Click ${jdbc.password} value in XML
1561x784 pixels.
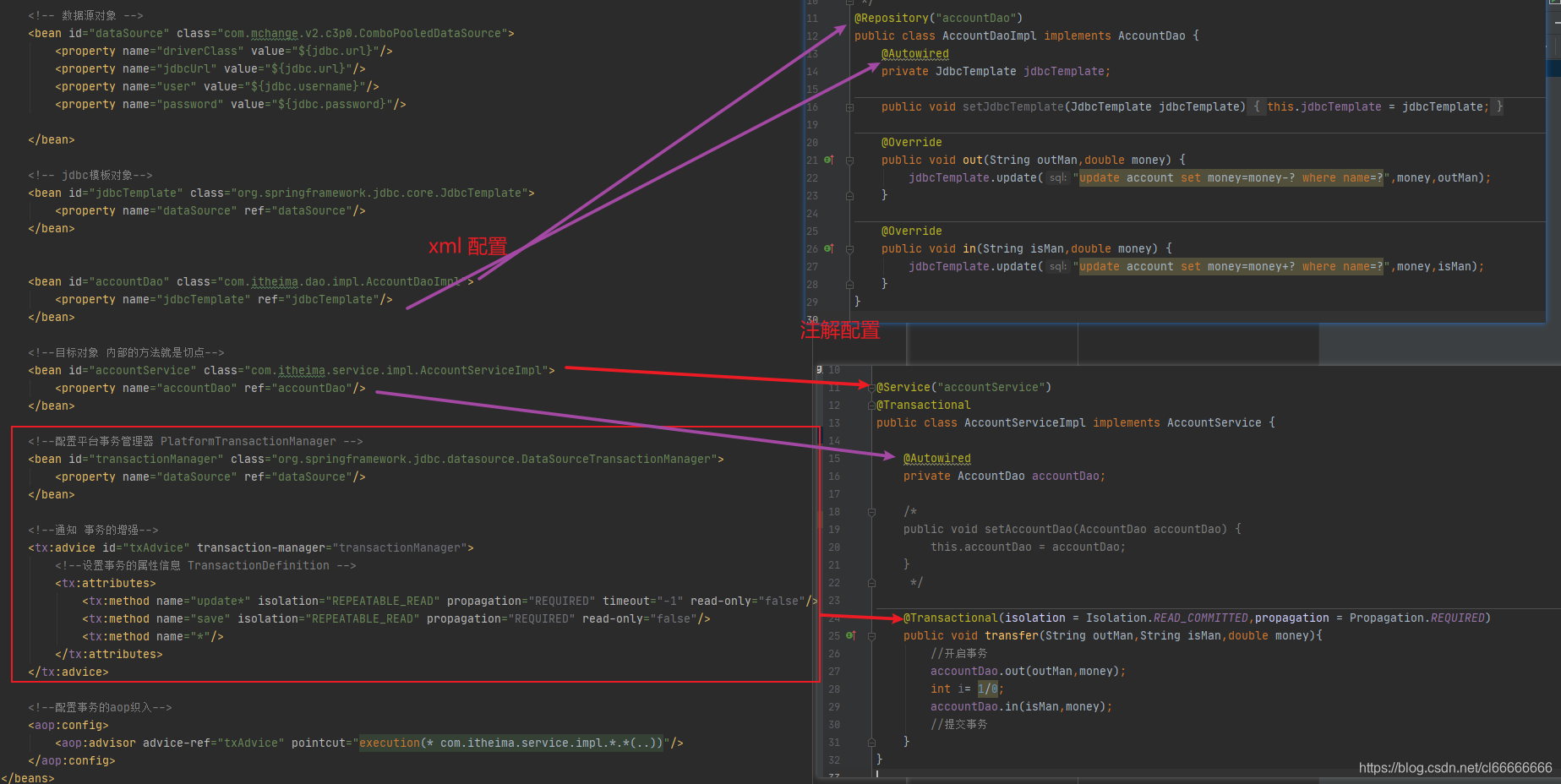coord(332,104)
